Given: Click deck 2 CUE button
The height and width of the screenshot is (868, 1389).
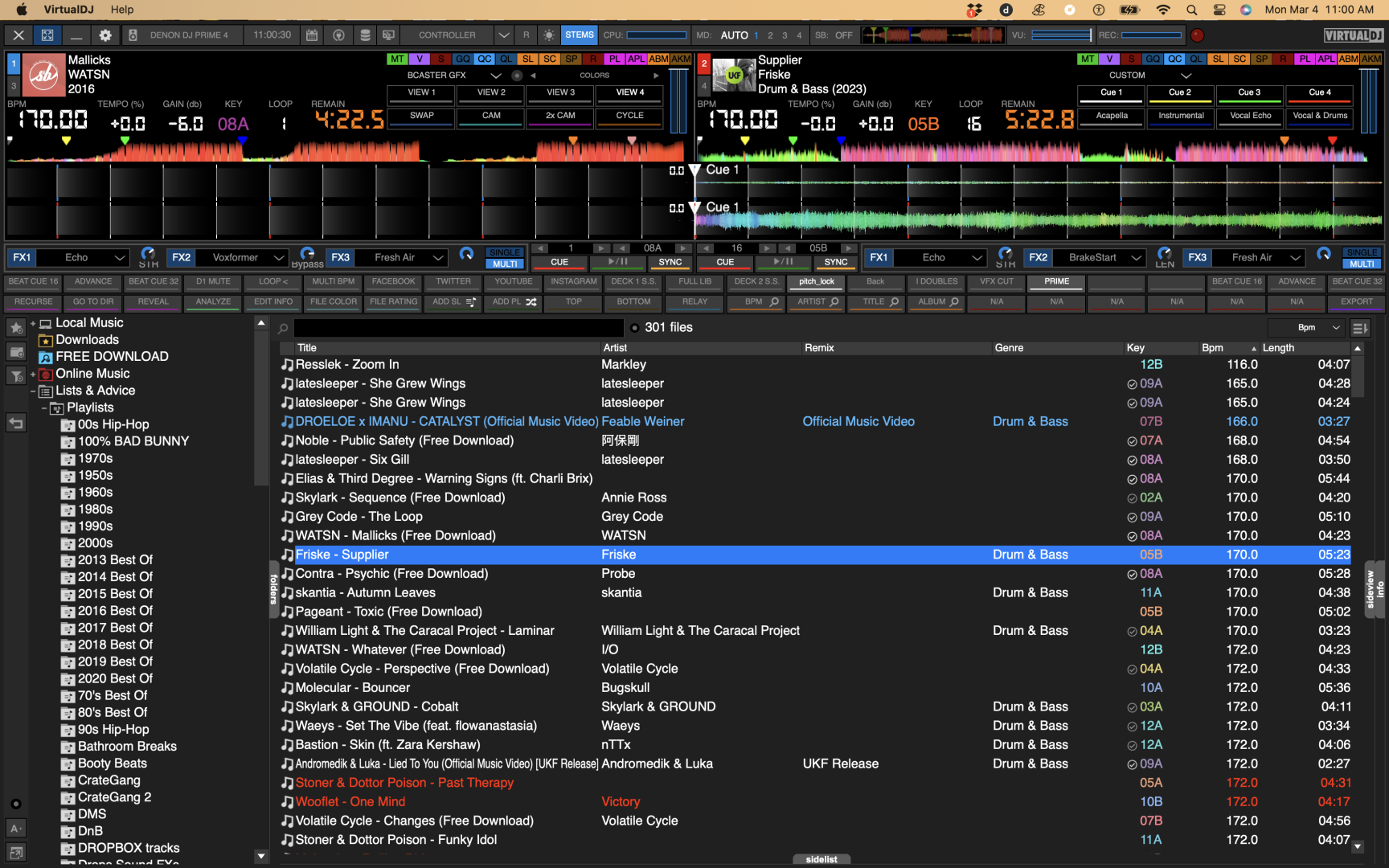Looking at the screenshot, I should pos(725,262).
